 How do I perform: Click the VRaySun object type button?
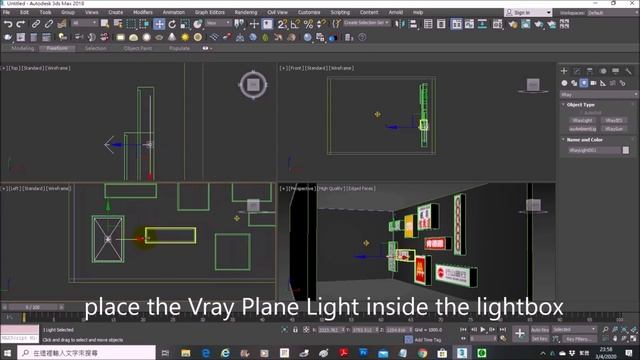coord(613,129)
